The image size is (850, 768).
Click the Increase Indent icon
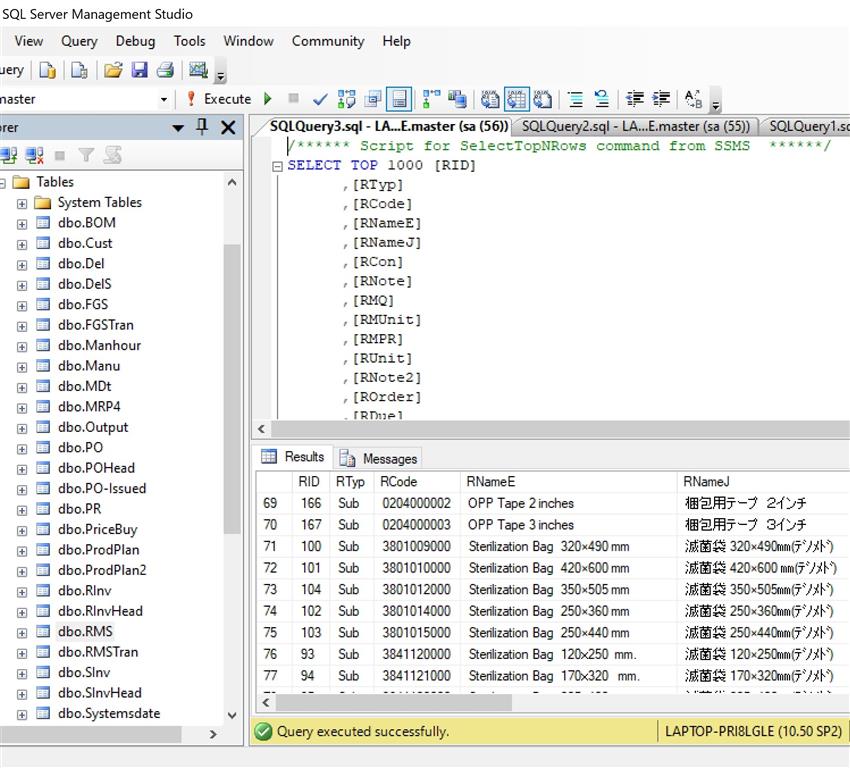tap(660, 99)
